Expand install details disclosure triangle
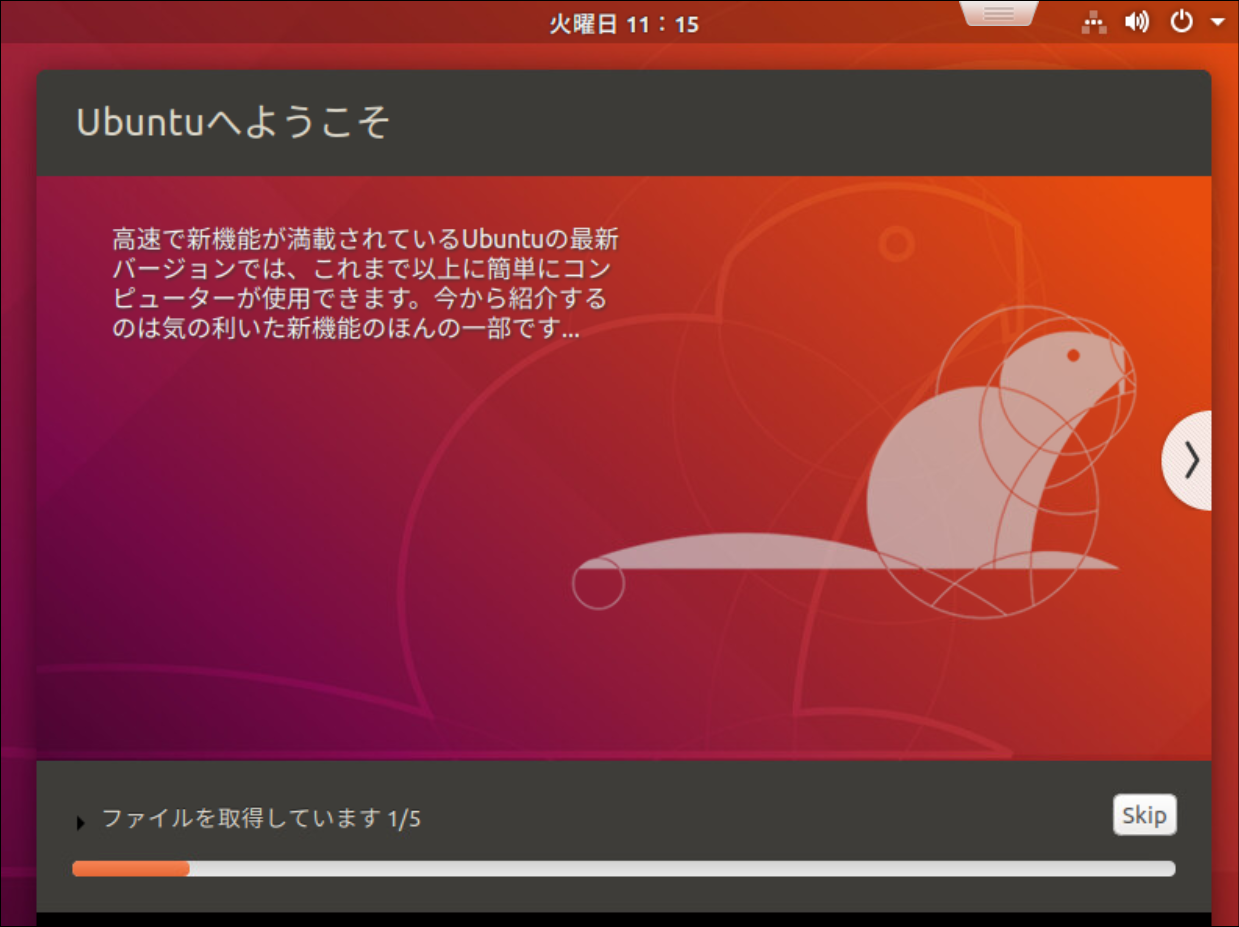The width and height of the screenshot is (1239, 927). (x=81, y=822)
